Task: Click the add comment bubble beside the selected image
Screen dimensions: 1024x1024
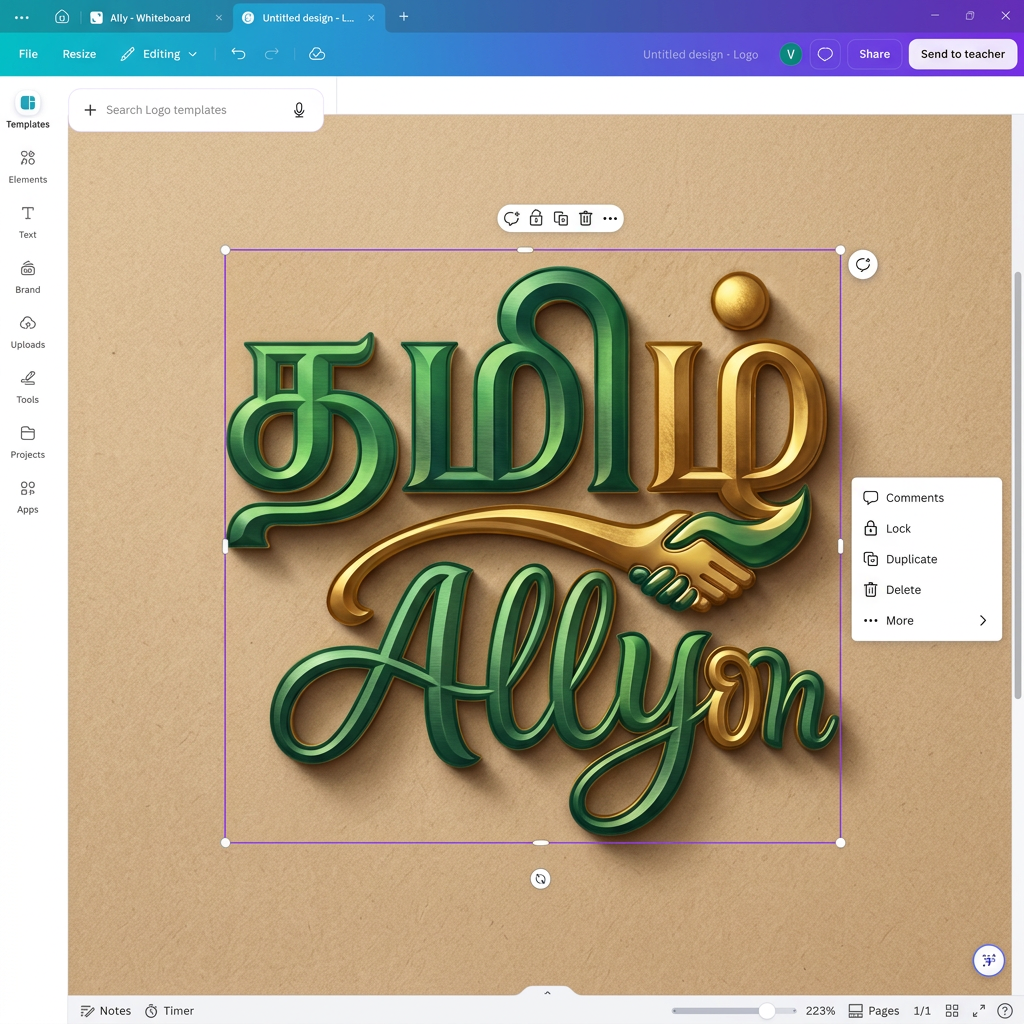Action: click(863, 264)
